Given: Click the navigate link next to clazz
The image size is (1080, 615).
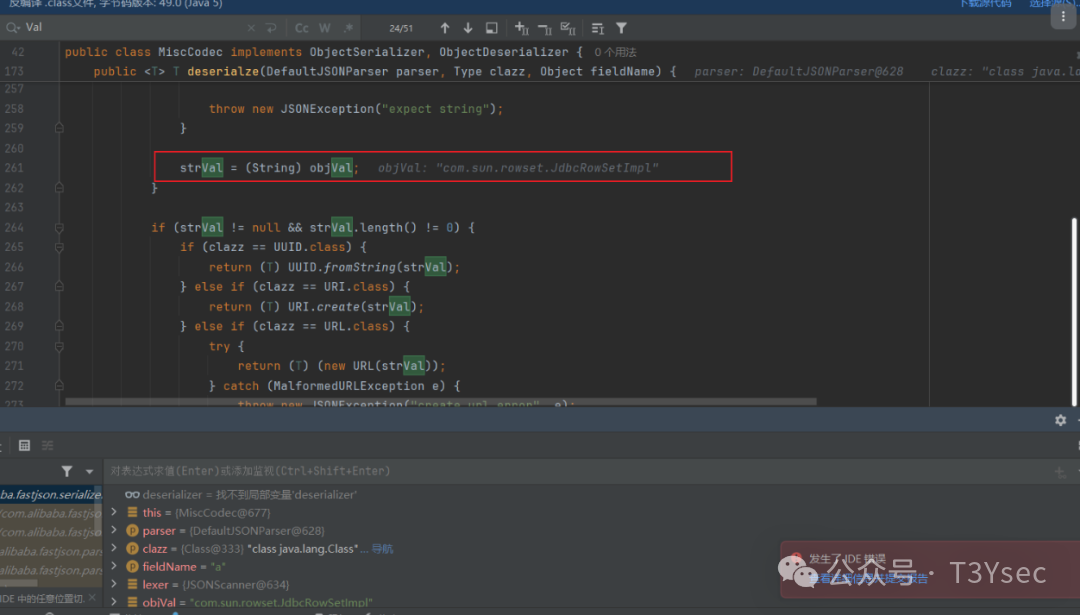Looking at the screenshot, I should coord(382,549).
